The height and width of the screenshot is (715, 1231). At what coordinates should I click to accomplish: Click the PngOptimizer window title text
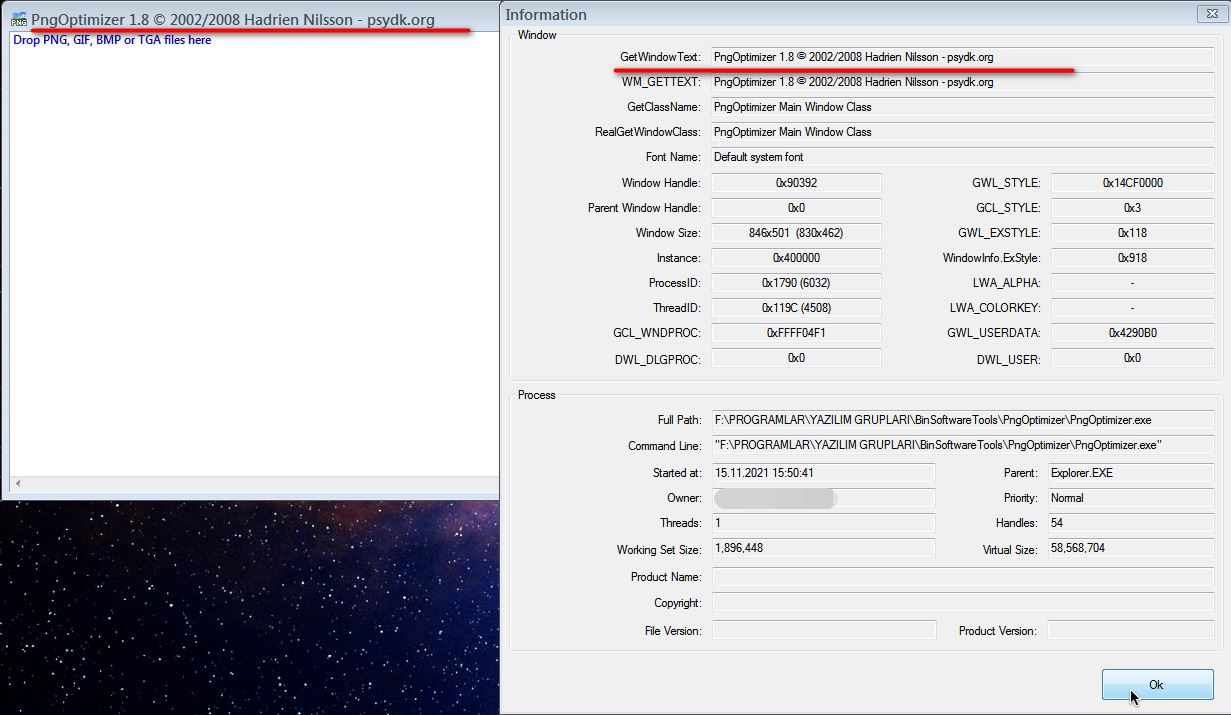pos(233,19)
